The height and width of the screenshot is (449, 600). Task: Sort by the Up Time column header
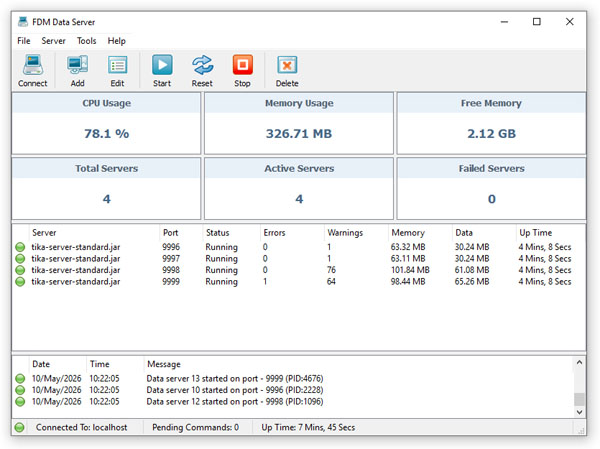pyautogui.click(x=550, y=233)
